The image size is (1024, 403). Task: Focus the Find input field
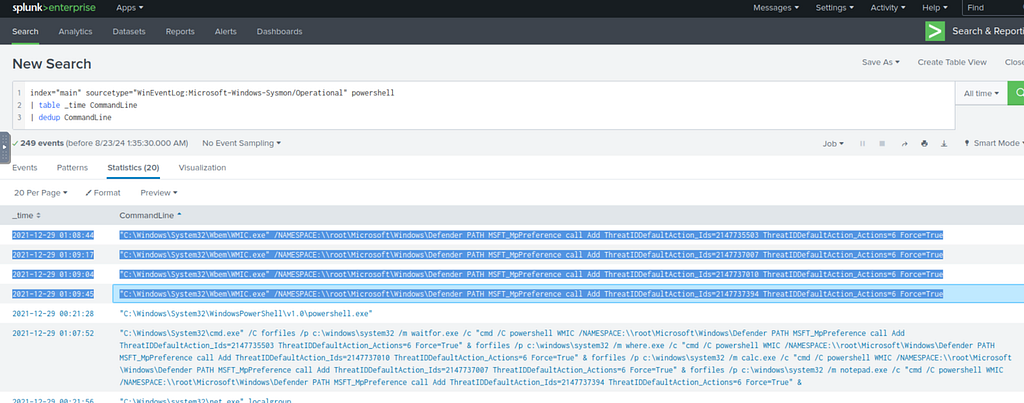(993, 8)
